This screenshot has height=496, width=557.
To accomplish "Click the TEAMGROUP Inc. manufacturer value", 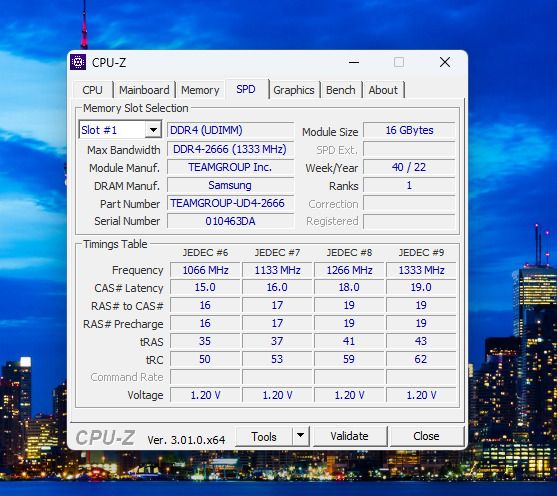I will coord(231,167).
